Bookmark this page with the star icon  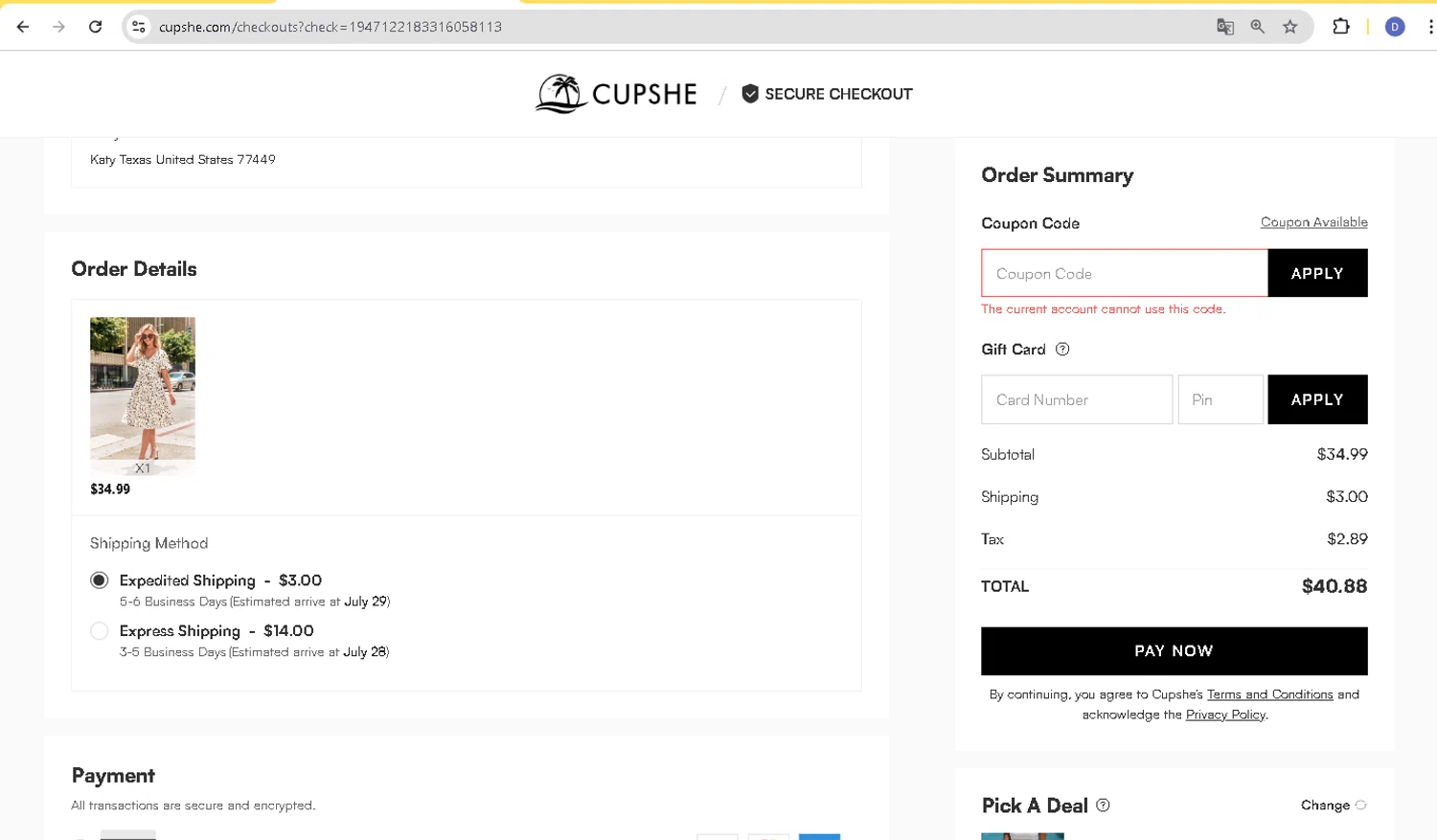pos(1290,27)
